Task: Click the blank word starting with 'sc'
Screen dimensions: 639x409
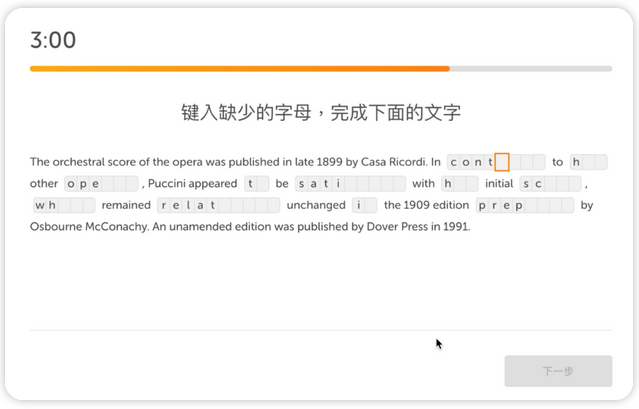Action: pos(551,184)
